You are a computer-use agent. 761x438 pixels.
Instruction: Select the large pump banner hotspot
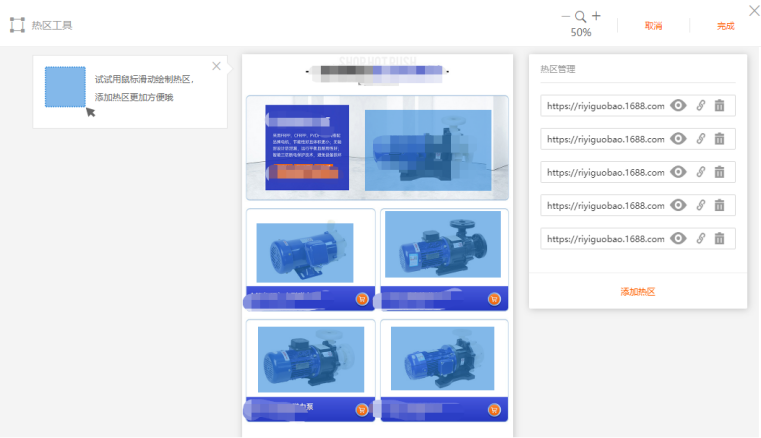point(428,148)
